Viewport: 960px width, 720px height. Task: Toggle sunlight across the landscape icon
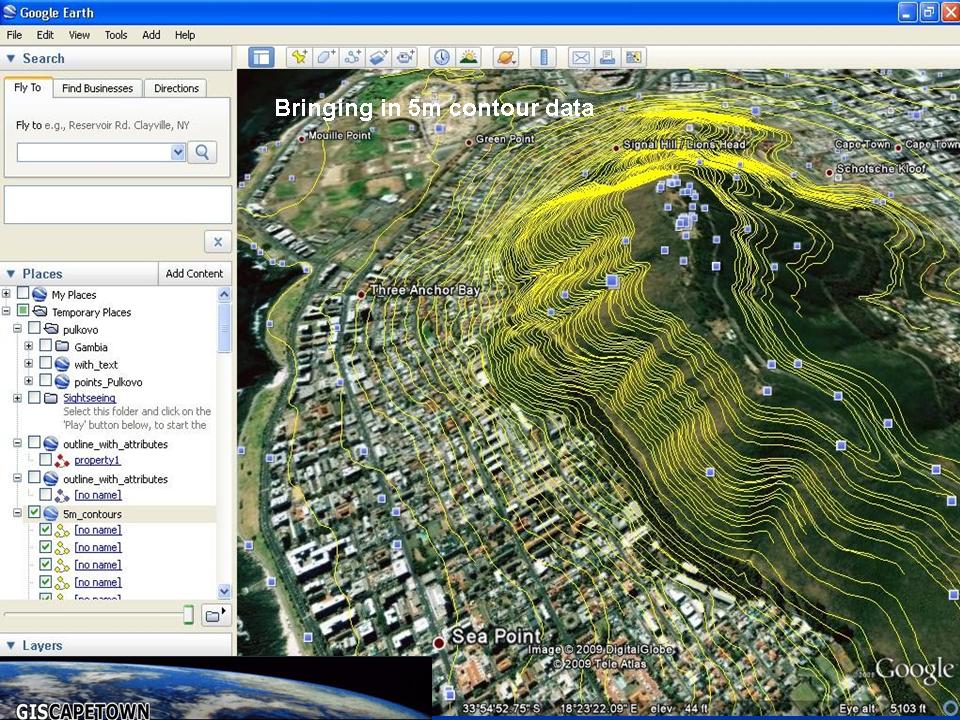coord(468,58)
